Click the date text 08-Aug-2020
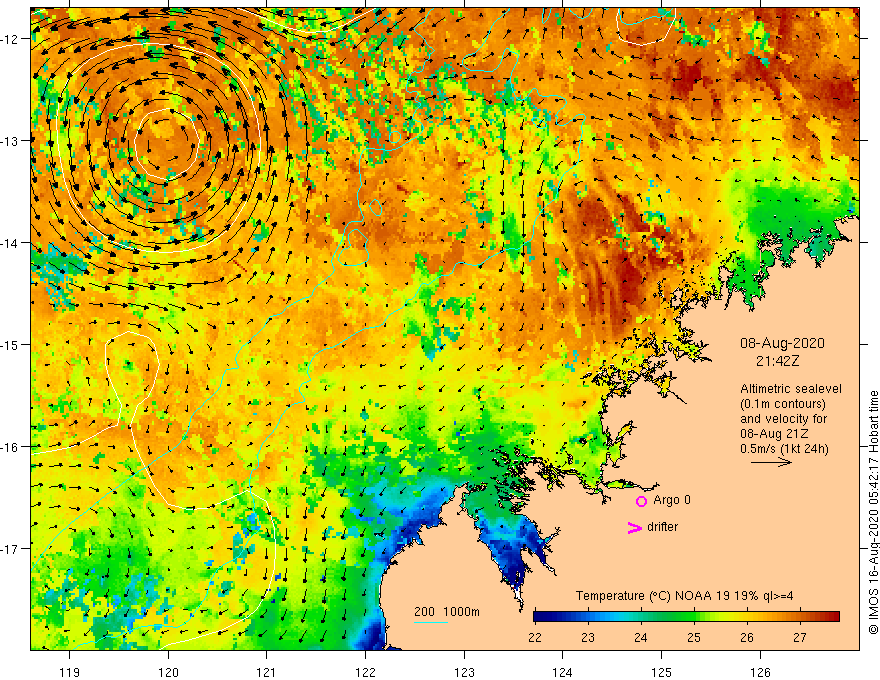 (782, 343)
